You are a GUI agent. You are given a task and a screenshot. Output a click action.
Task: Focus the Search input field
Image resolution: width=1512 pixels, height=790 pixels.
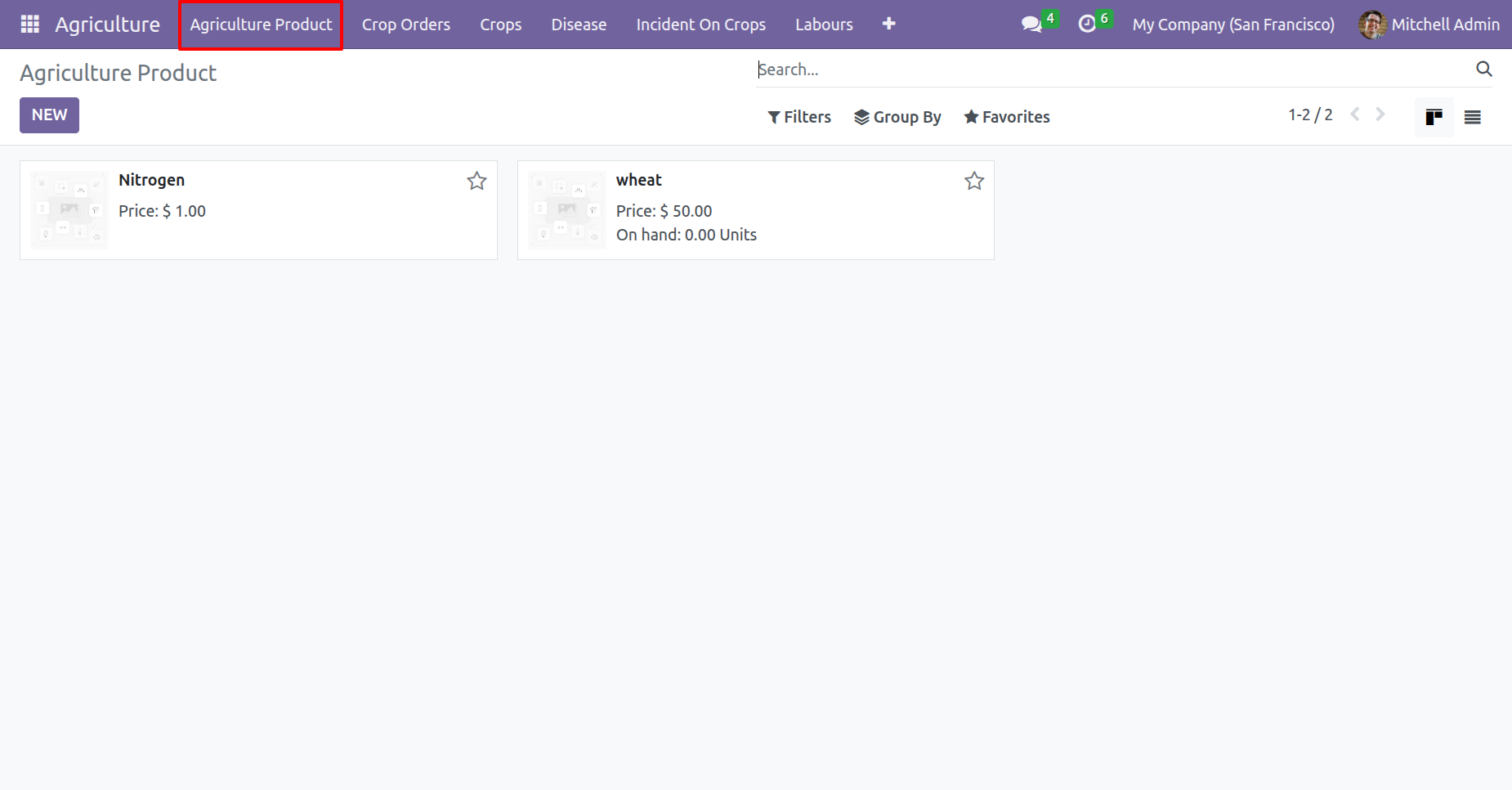[x=1115, y=70]
